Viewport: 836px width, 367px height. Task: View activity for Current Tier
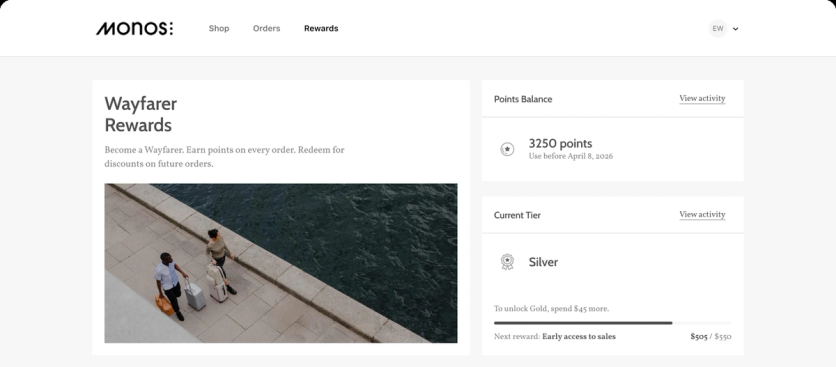pos(702,214)
